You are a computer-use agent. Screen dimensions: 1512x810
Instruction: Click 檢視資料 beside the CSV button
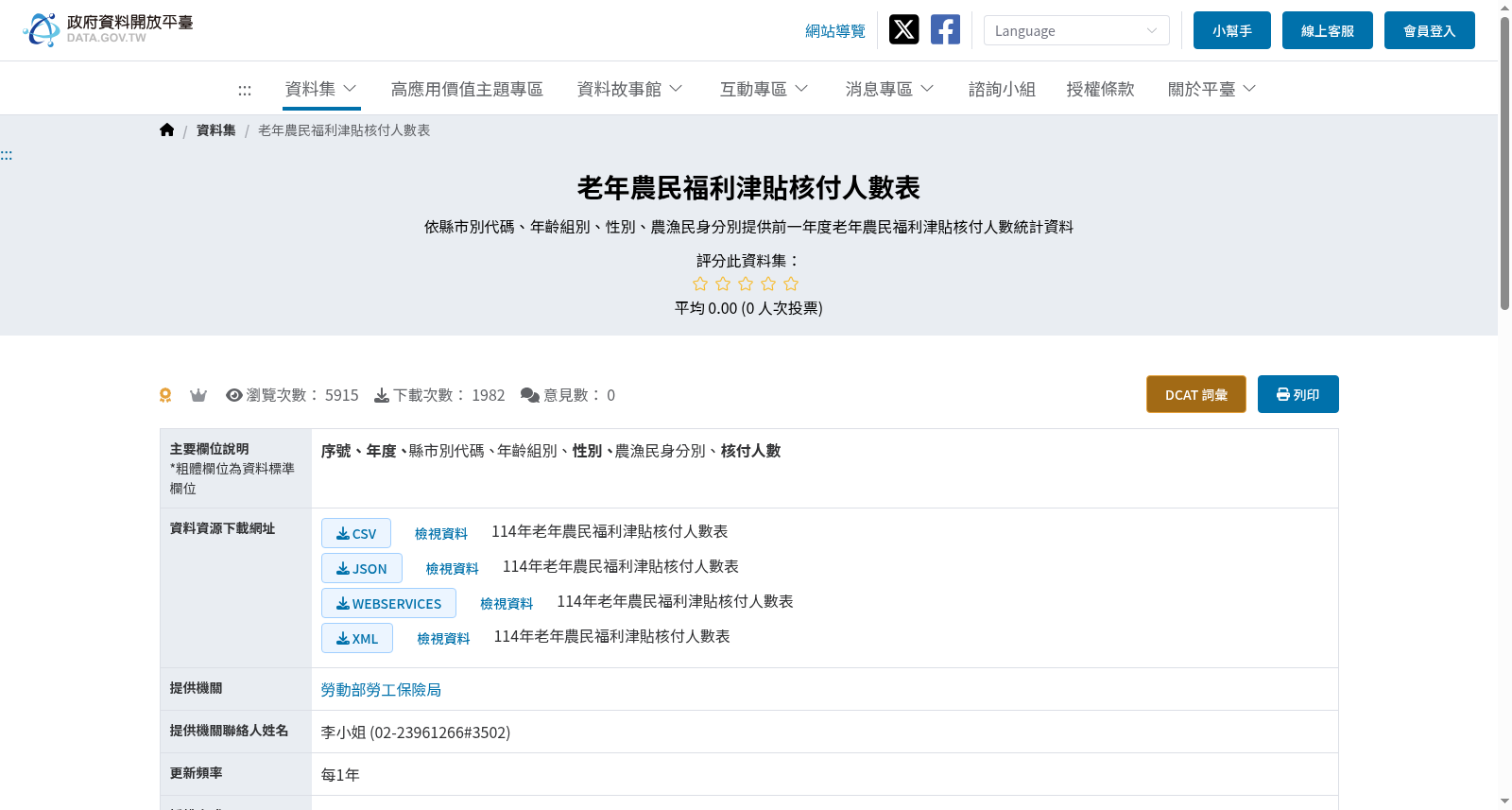pos(441,534)
